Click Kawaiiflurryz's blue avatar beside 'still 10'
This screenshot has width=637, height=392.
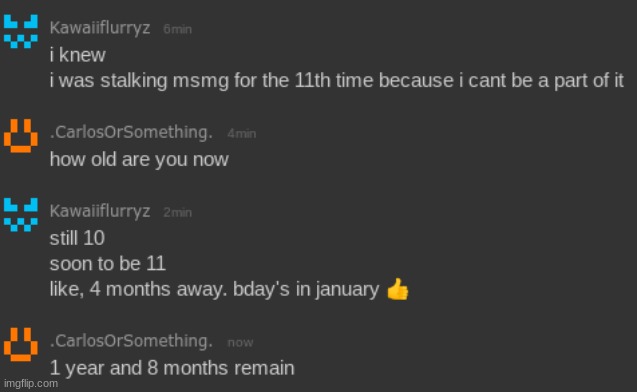(21, 214)
